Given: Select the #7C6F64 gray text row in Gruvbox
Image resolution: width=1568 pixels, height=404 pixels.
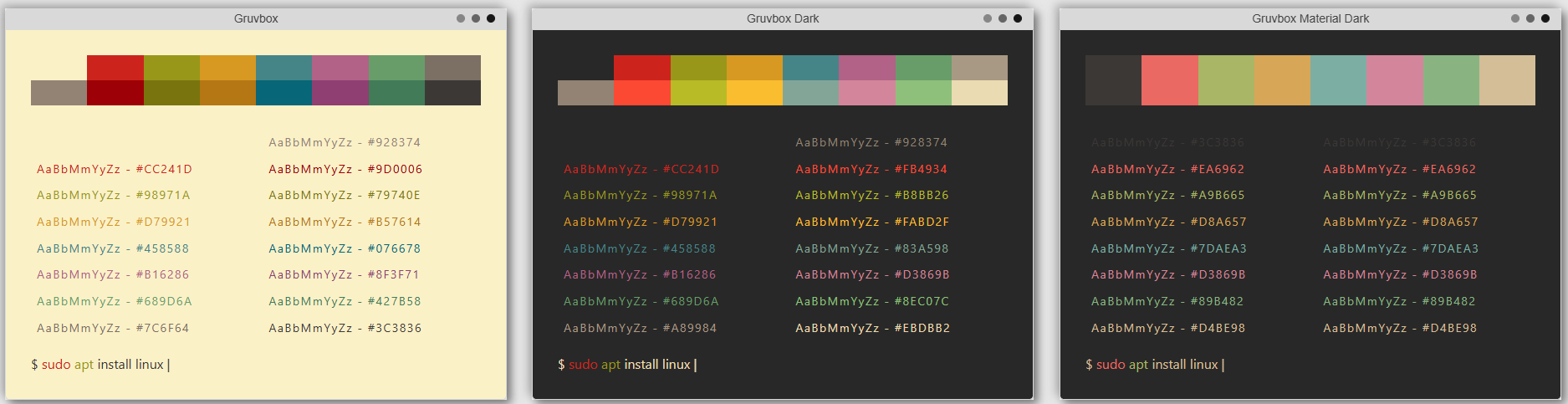Looking at the screenshot, I should (113, 328).
